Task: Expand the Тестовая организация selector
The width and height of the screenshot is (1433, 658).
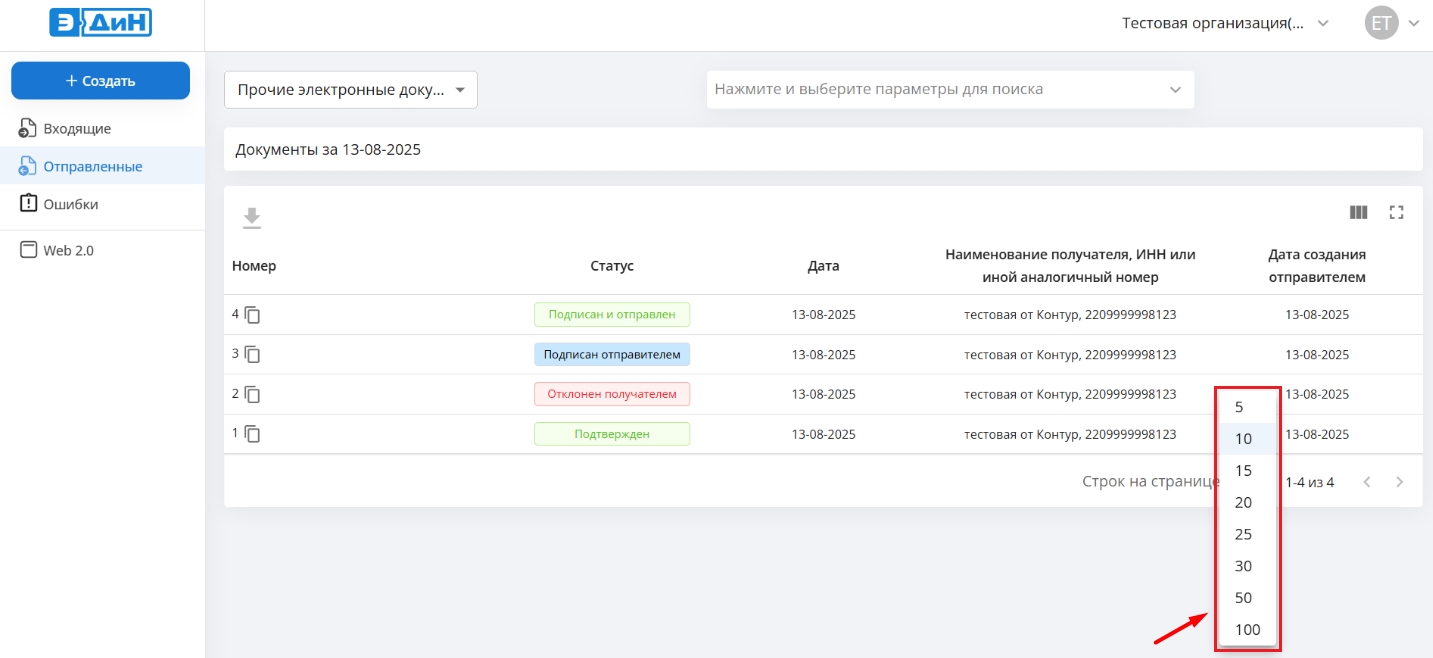Action: tap(1225, 24)
